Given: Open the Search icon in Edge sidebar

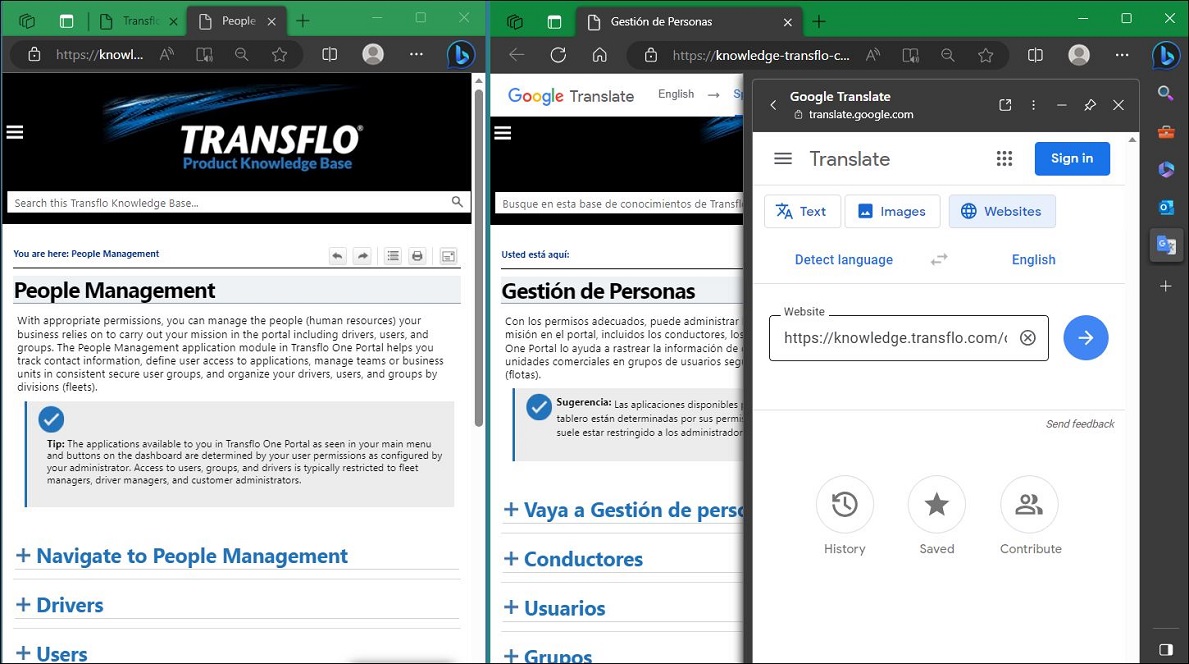Looking at the screenshot, I should point(1165,92).
